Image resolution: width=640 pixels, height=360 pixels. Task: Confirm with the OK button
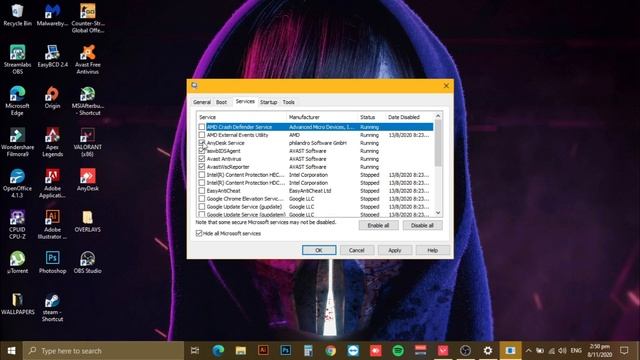pyautogui.click(x=319, y=250)
